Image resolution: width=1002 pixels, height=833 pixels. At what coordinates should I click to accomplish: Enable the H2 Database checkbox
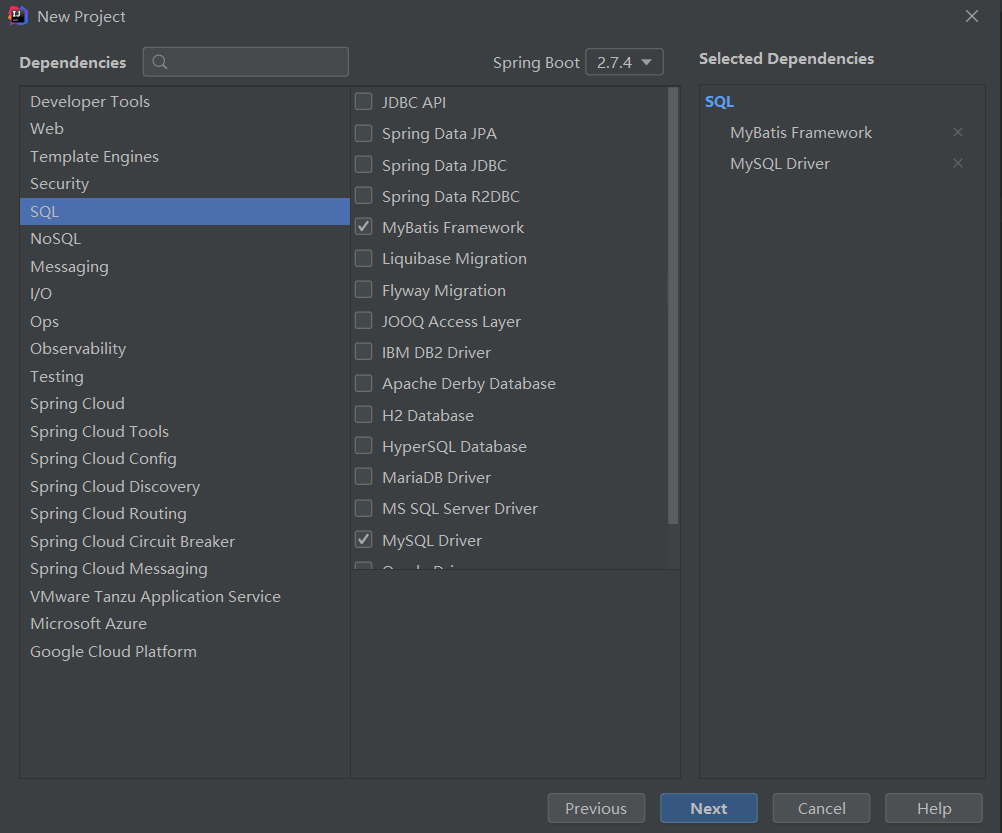pos(364,415)
